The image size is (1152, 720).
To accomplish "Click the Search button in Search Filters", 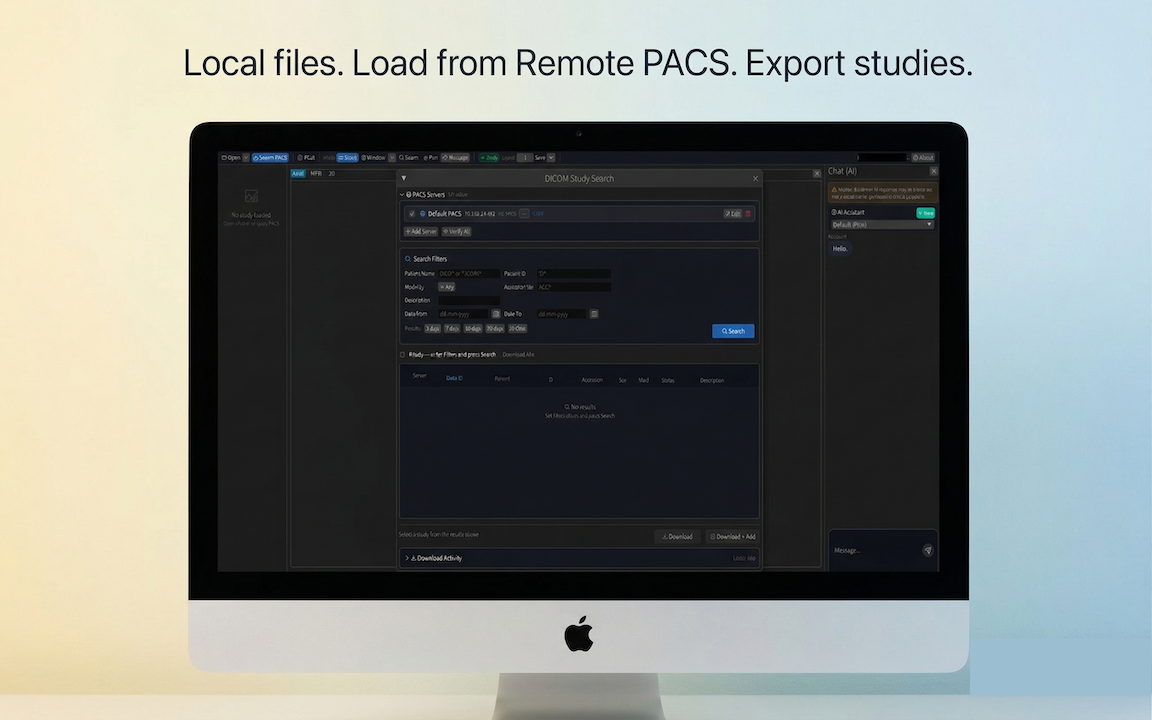I will coord(733,331).
